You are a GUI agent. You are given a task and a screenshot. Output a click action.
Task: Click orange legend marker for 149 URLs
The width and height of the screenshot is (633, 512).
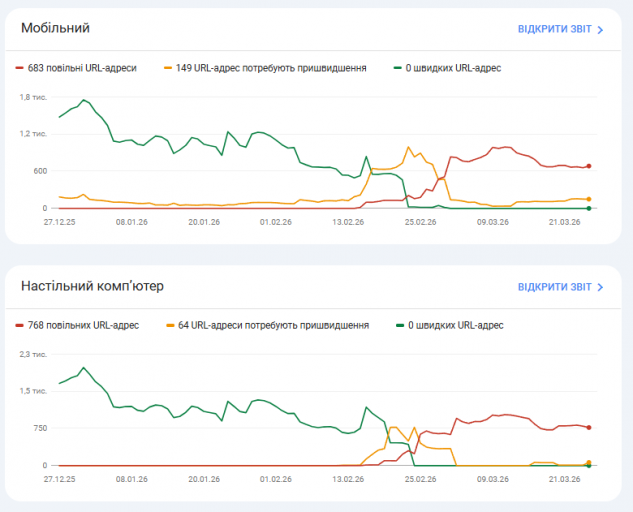167,68
